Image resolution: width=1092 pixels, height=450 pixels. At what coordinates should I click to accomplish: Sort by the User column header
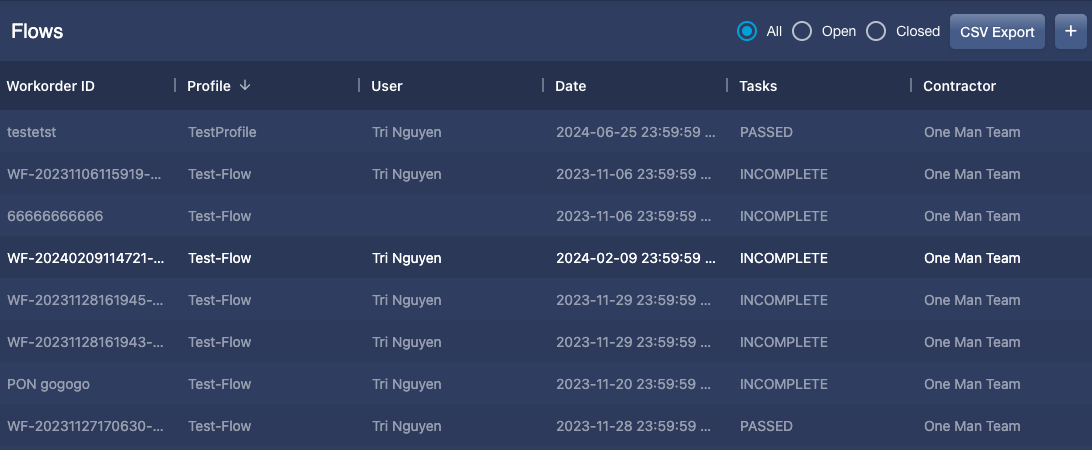coord(387,86)
